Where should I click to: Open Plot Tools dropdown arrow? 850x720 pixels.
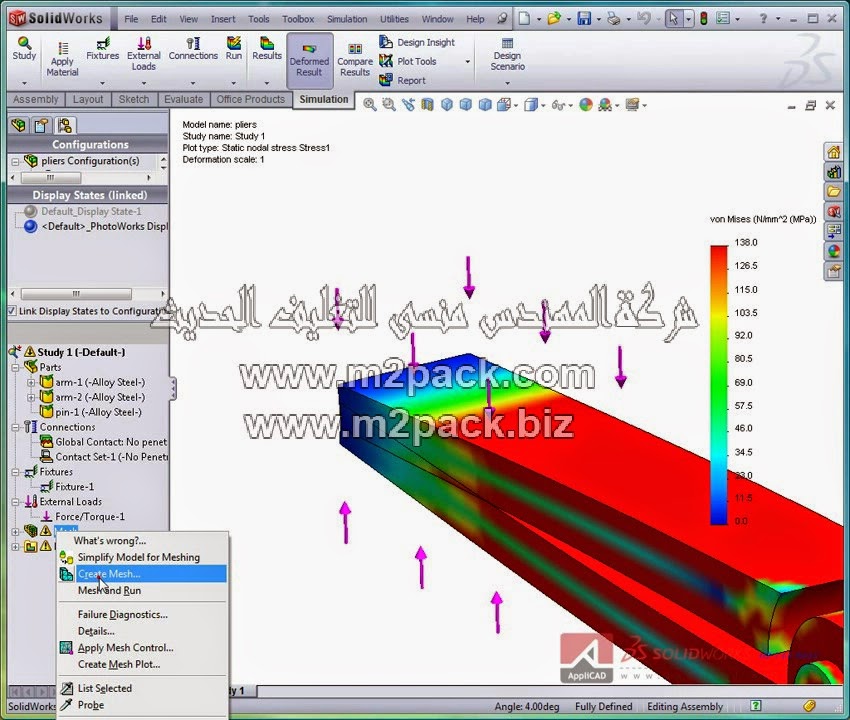click(467, 62)
